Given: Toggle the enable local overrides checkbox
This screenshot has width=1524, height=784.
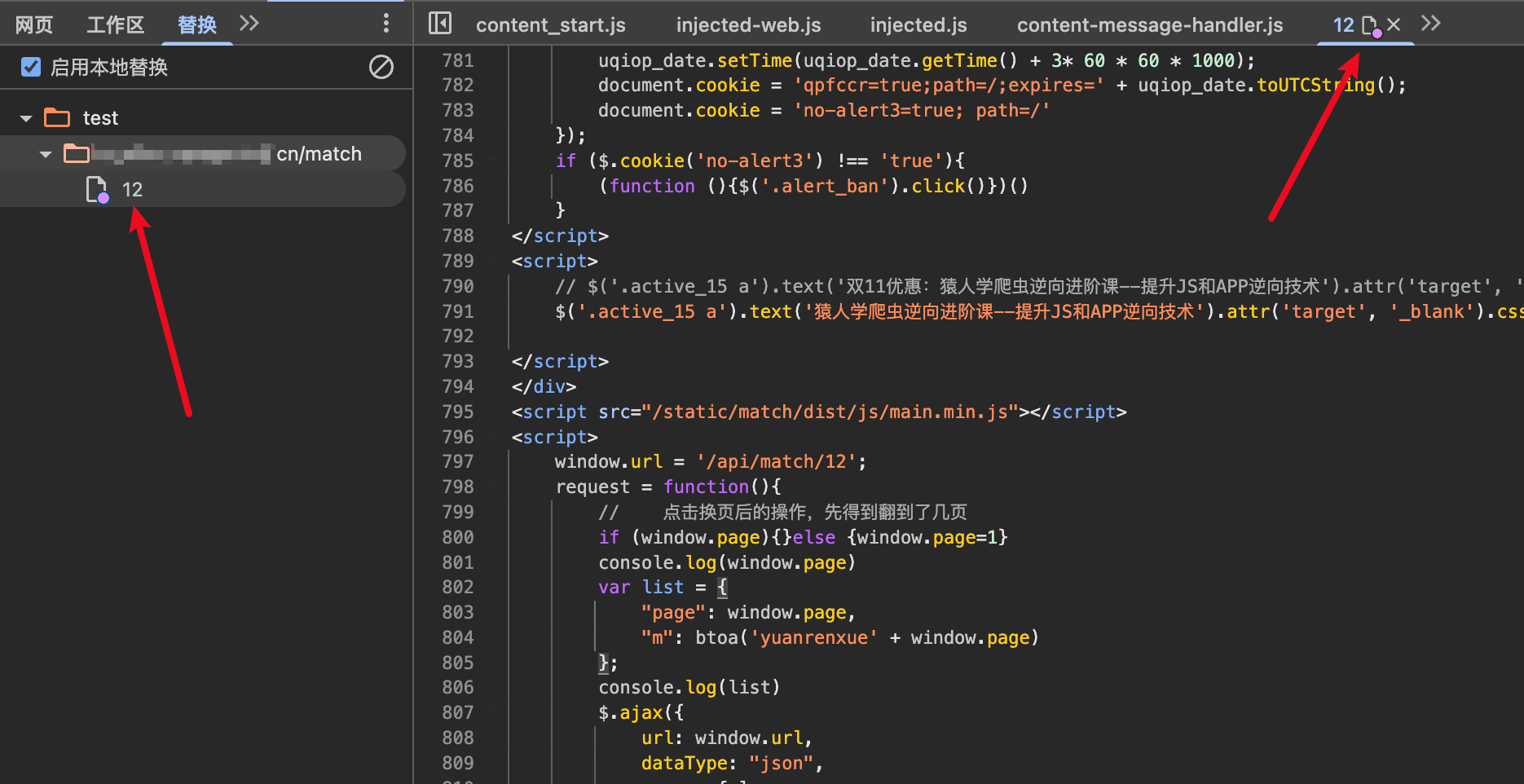Looking at the screenshot, I should point(31,67).
